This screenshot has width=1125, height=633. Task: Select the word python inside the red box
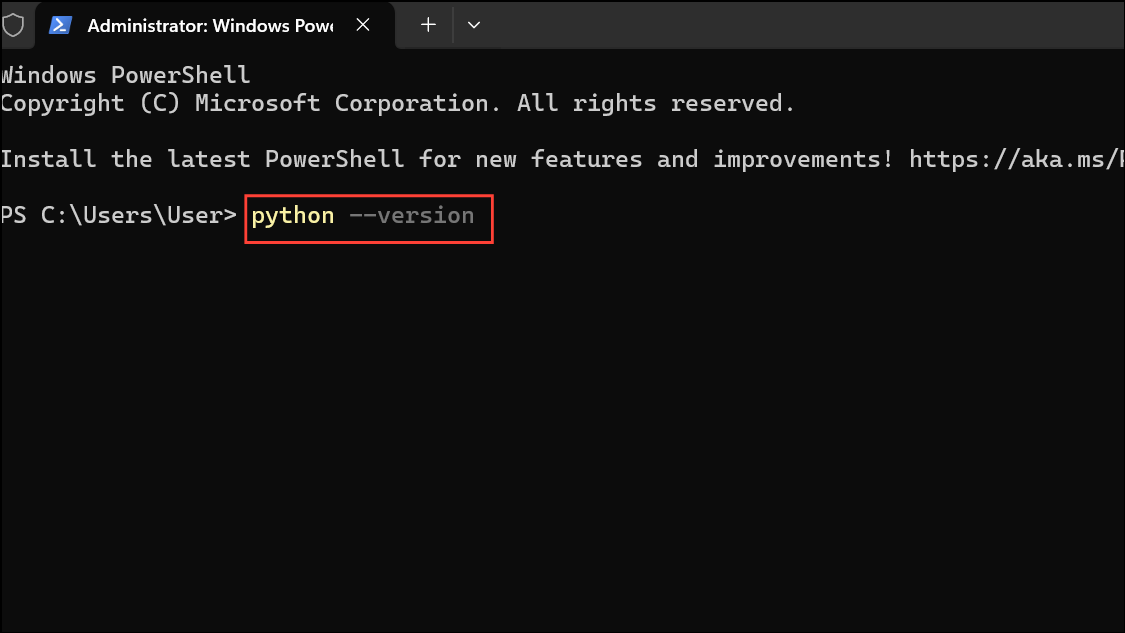tap(292, 215)
